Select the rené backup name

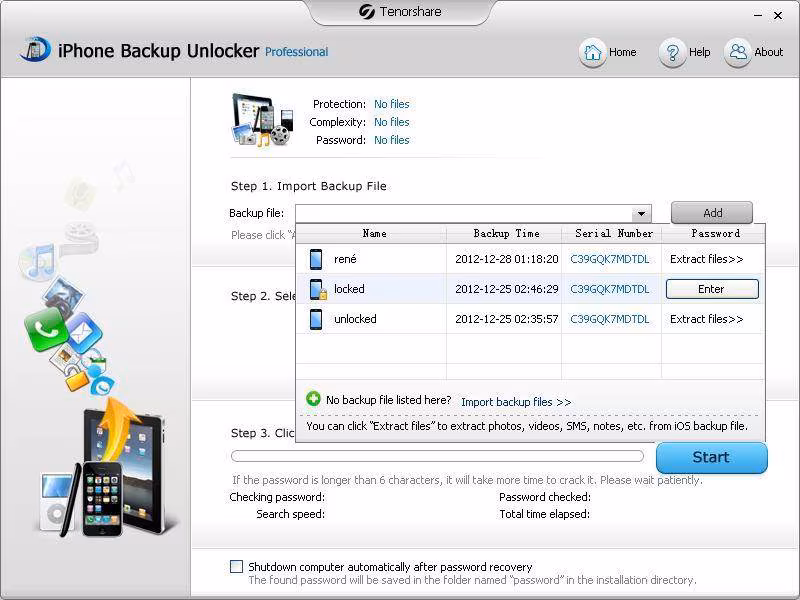click(x=345, y=259)
